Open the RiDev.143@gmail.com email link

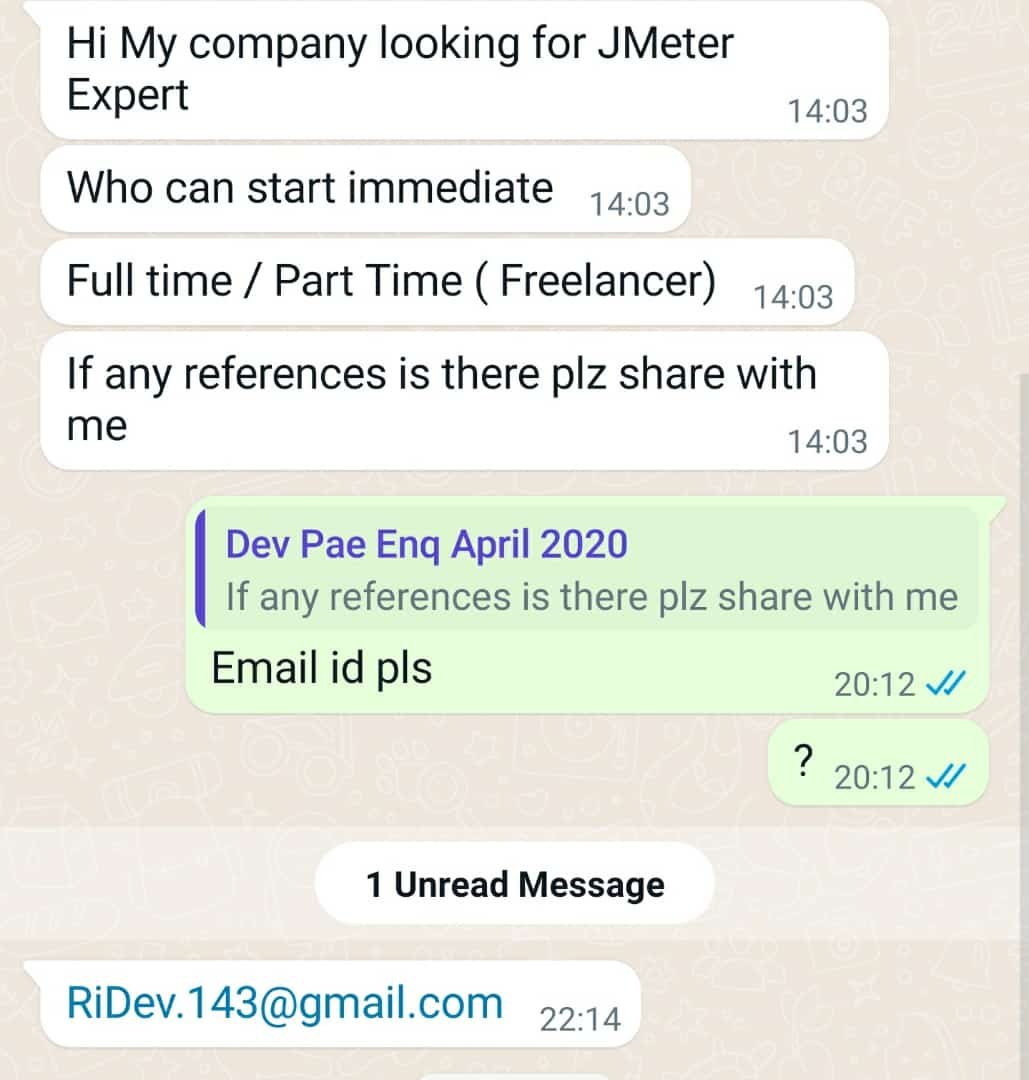[284, 1003]
